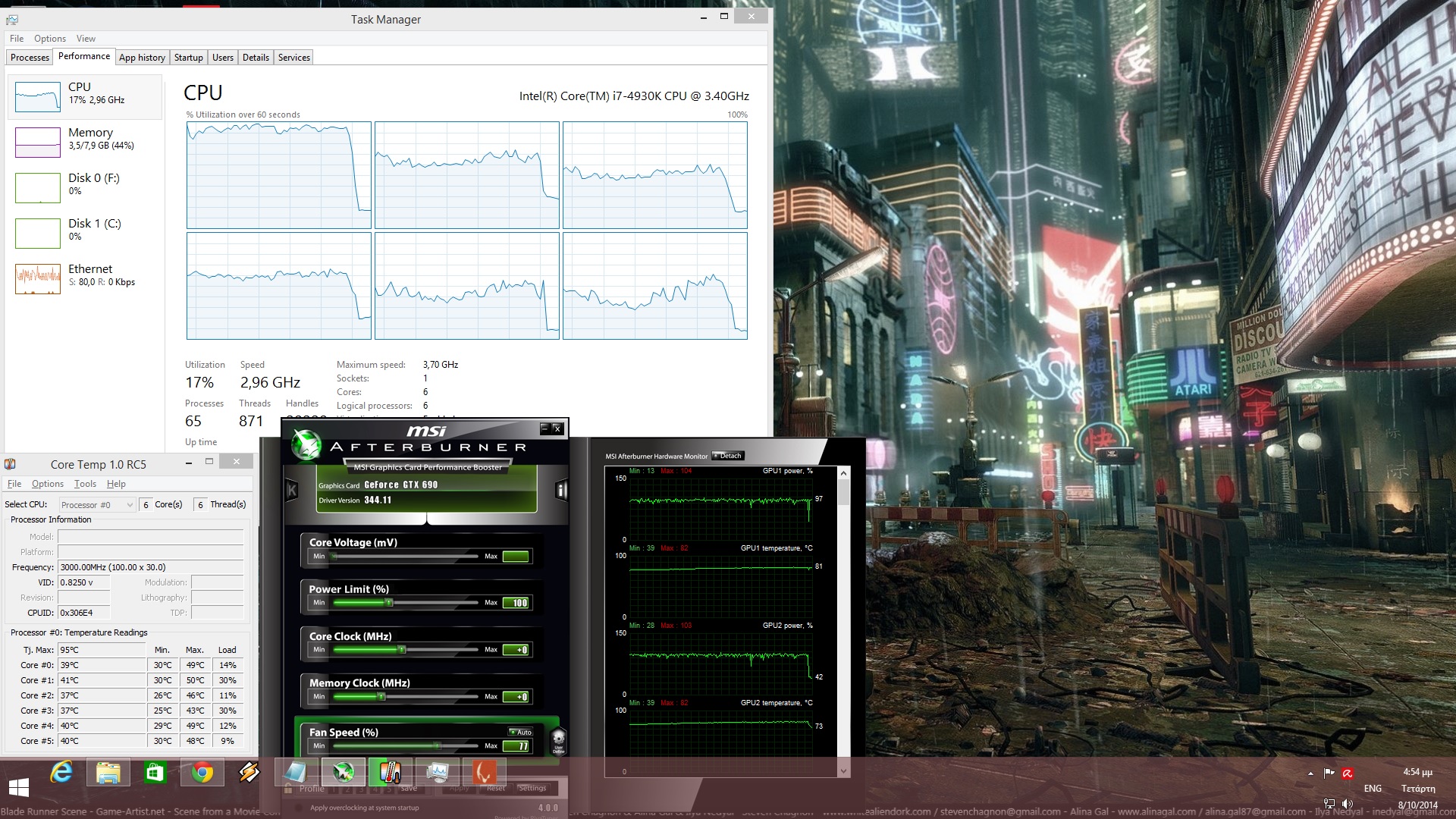The height and width of the screenshot is (819, 1456).
Task: Open Core Temp Tools menu
Action: pyautogui.click(x=85, y=484)
